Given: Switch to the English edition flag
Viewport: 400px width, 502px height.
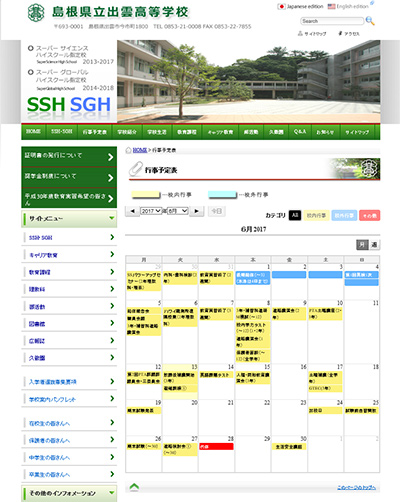Looking at the screenshot, I should coord(331,6).
